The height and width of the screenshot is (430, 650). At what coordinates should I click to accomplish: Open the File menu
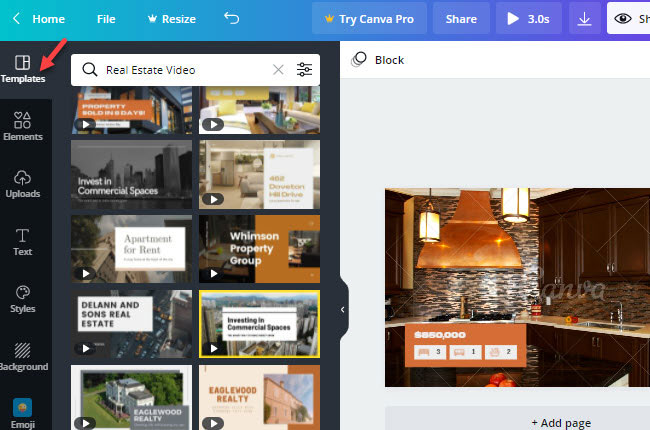point(106,19)
